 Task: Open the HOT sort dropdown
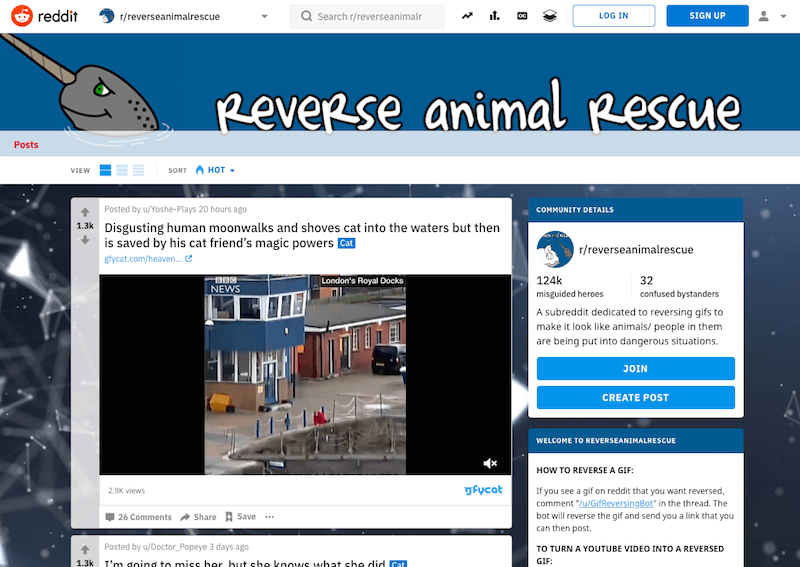pyautogui.click(x=215, y=171)
